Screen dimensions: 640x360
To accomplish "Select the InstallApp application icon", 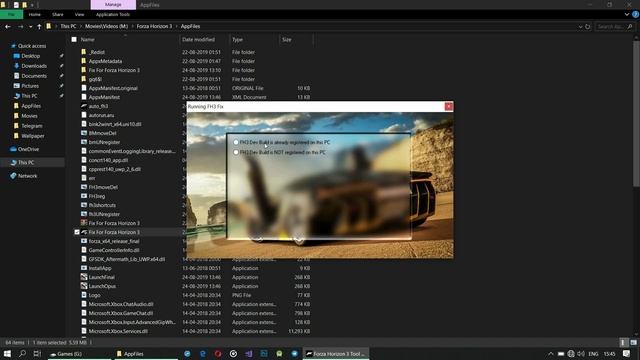I will click(84, 268).
